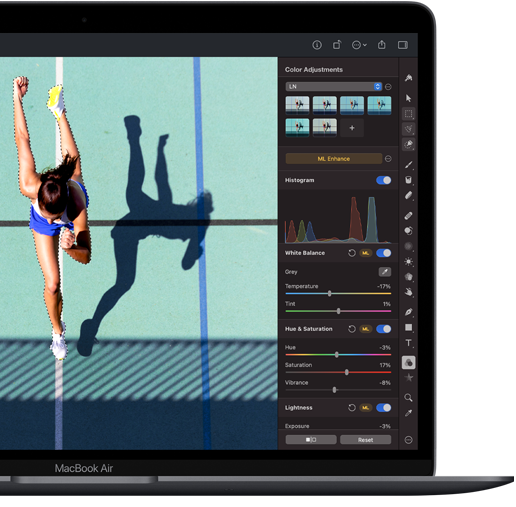Toggle the White Balance switch
This screenshot has height=507, width=516.
(383, 253)
